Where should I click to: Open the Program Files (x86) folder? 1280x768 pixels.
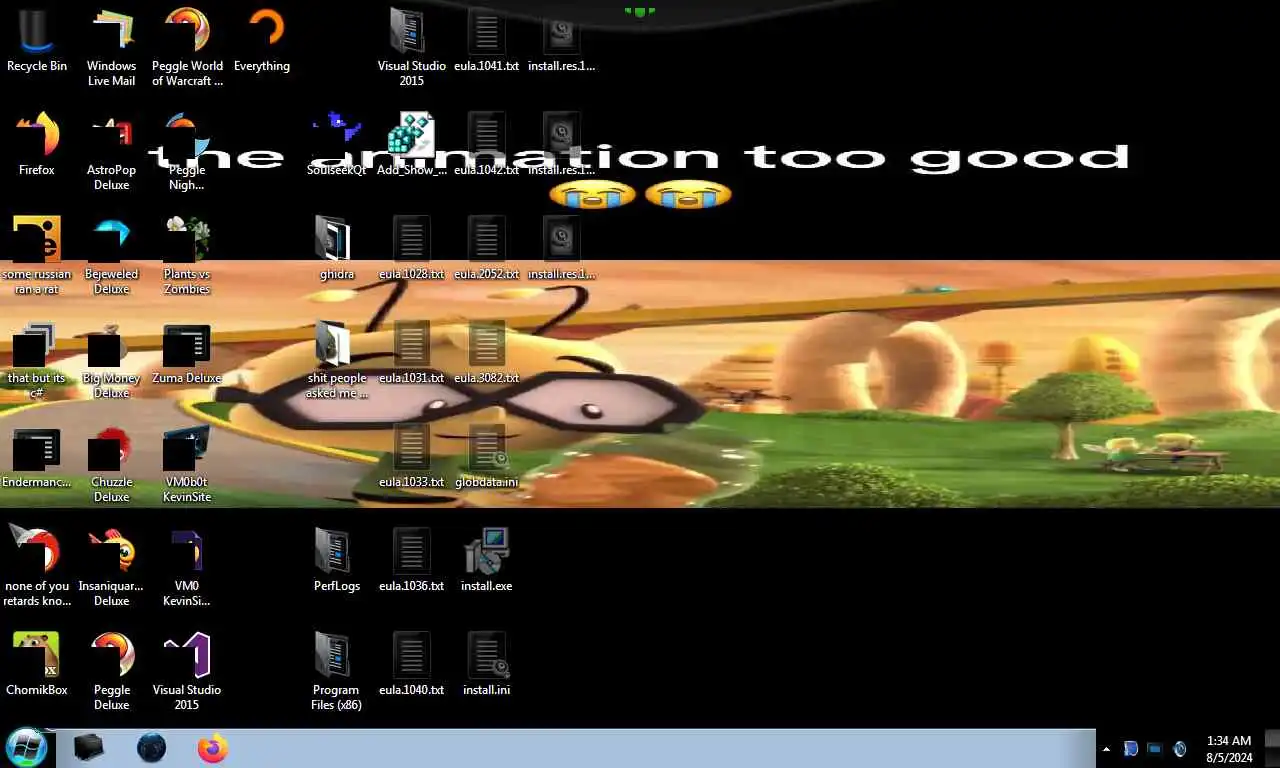click(x=337, y=671)
